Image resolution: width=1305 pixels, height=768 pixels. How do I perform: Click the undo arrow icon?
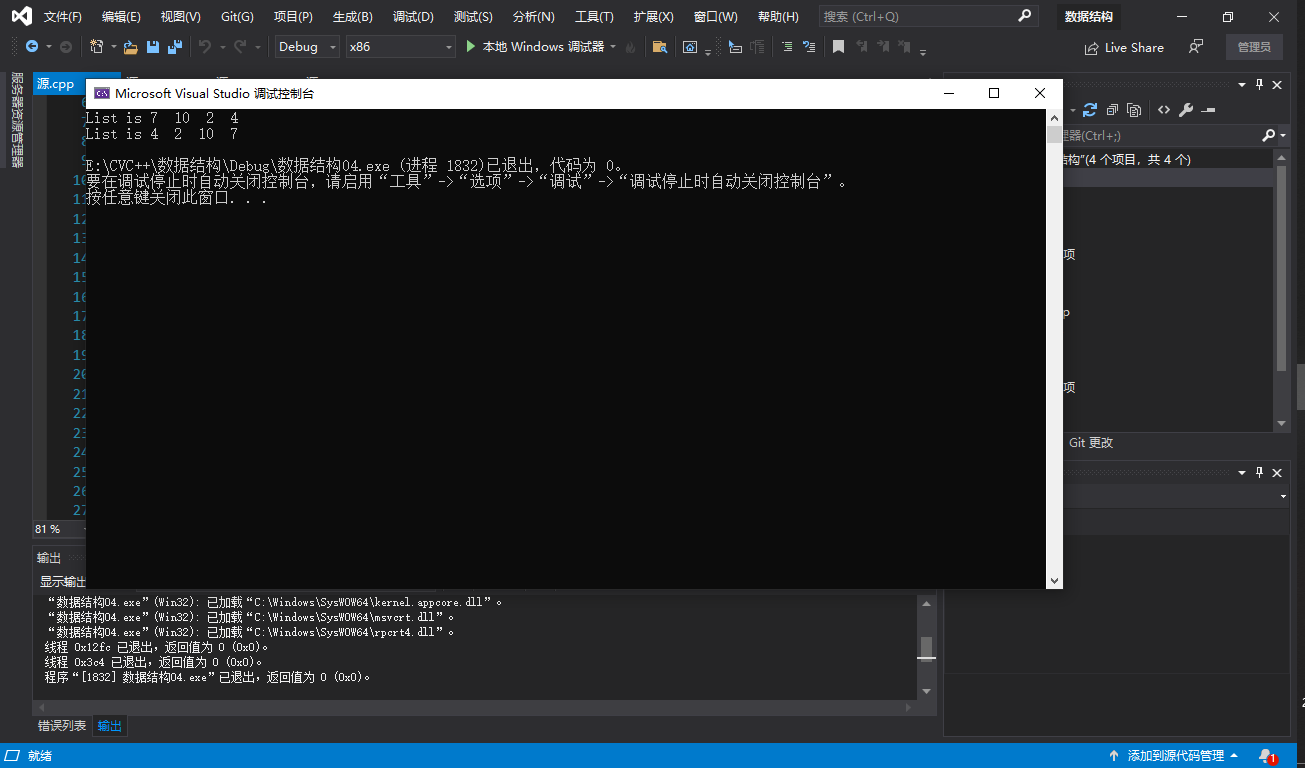click(205, 47)
